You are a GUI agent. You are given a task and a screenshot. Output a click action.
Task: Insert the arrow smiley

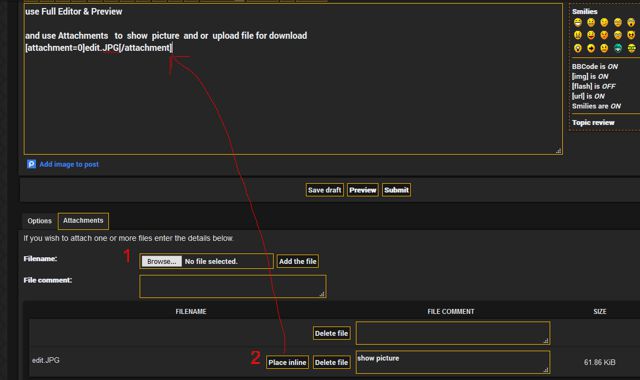click(591, 48)
